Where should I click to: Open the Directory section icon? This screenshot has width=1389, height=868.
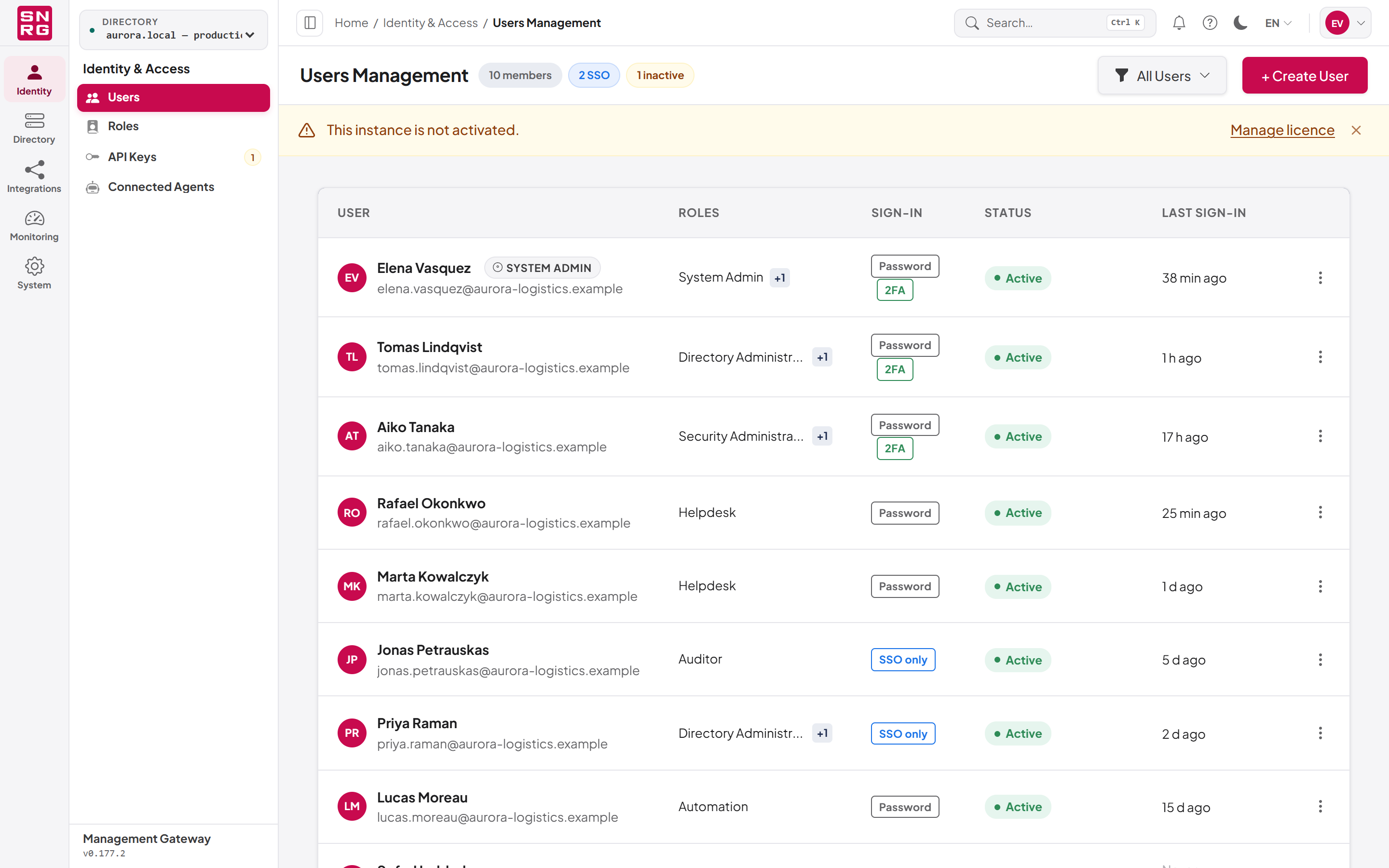34,128
